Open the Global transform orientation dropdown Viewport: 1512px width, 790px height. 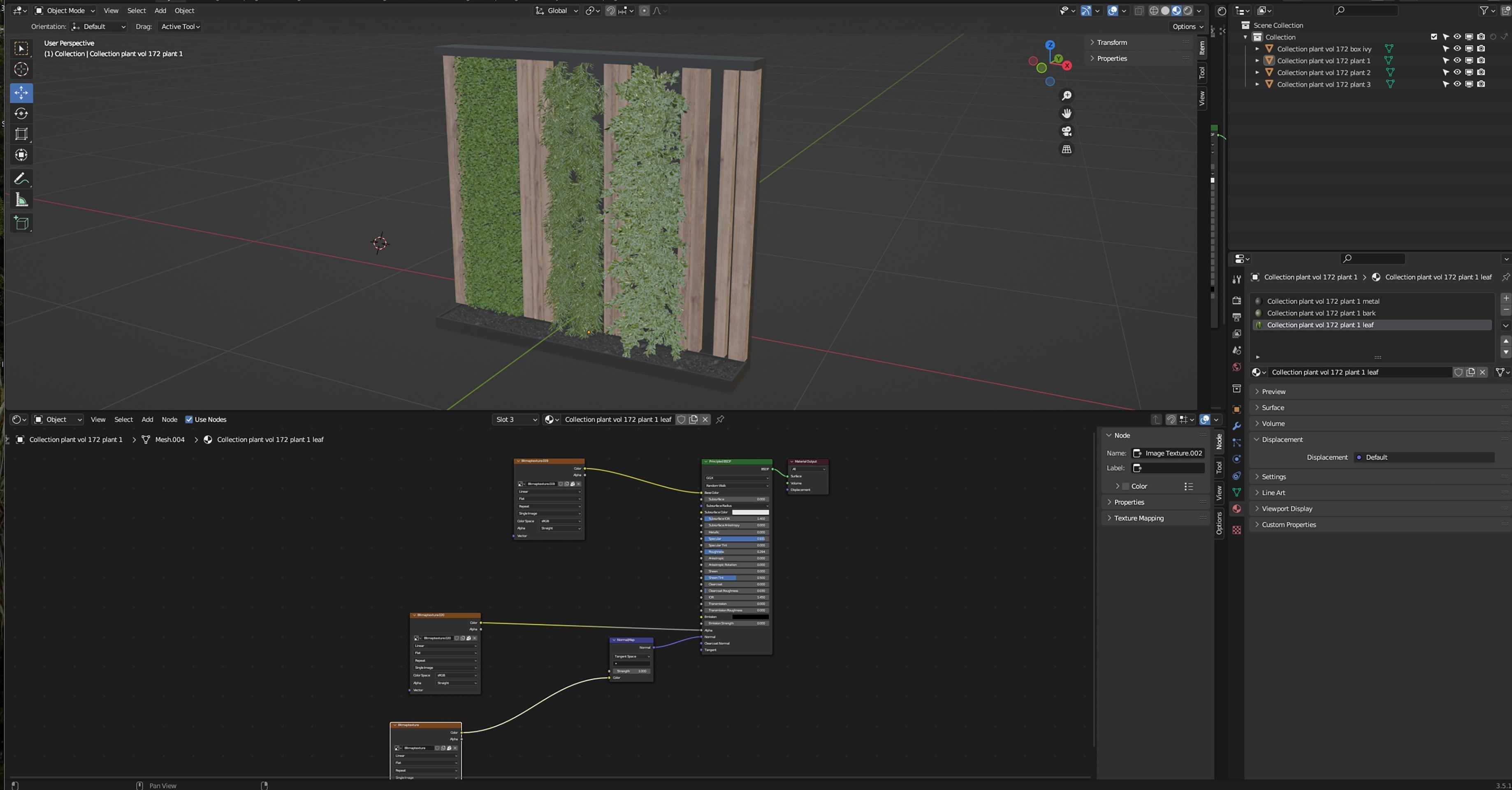pyautogui.click(x=556, y=11)
